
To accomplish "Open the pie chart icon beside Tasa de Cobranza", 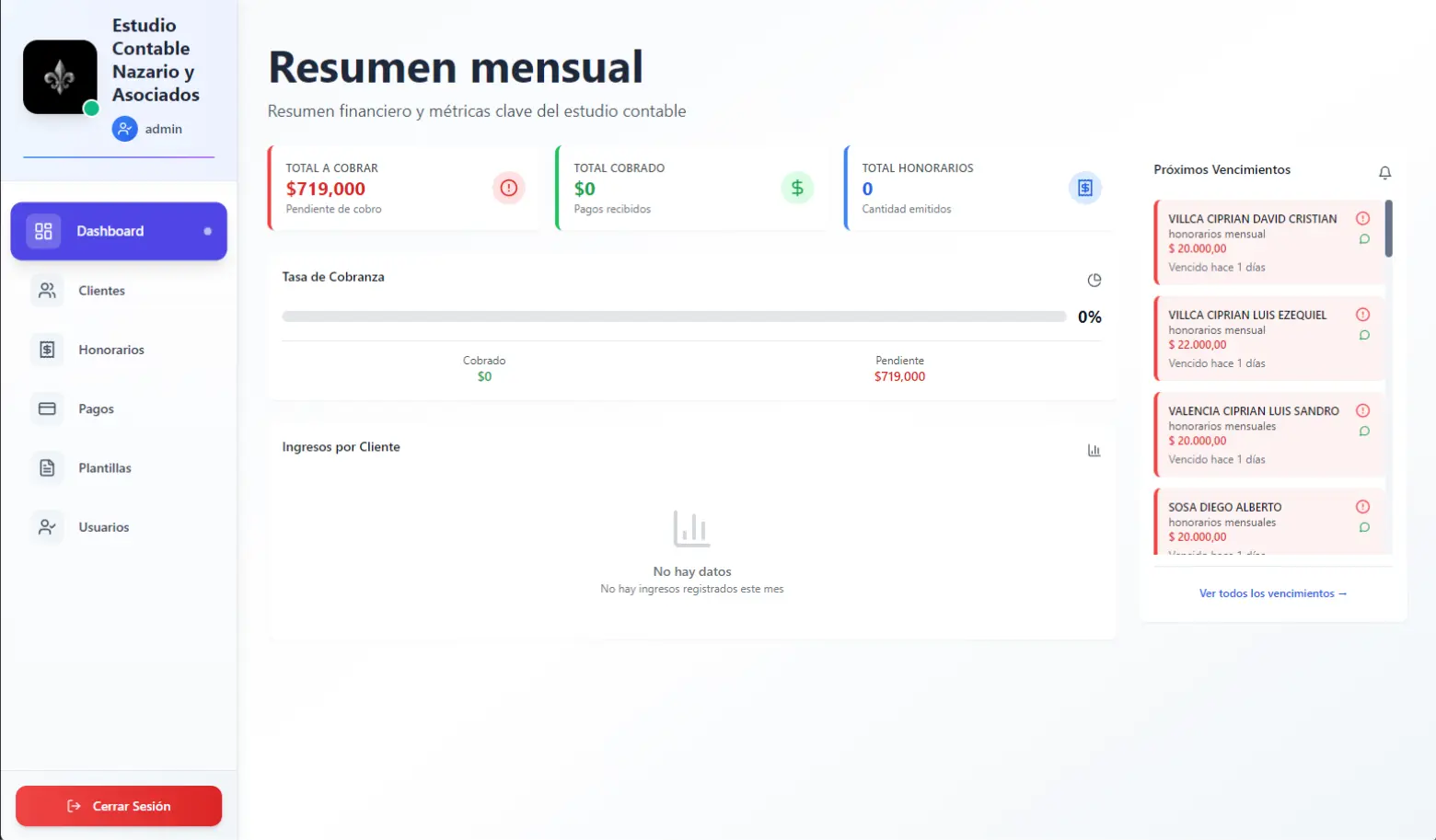I will point(1094,280).
